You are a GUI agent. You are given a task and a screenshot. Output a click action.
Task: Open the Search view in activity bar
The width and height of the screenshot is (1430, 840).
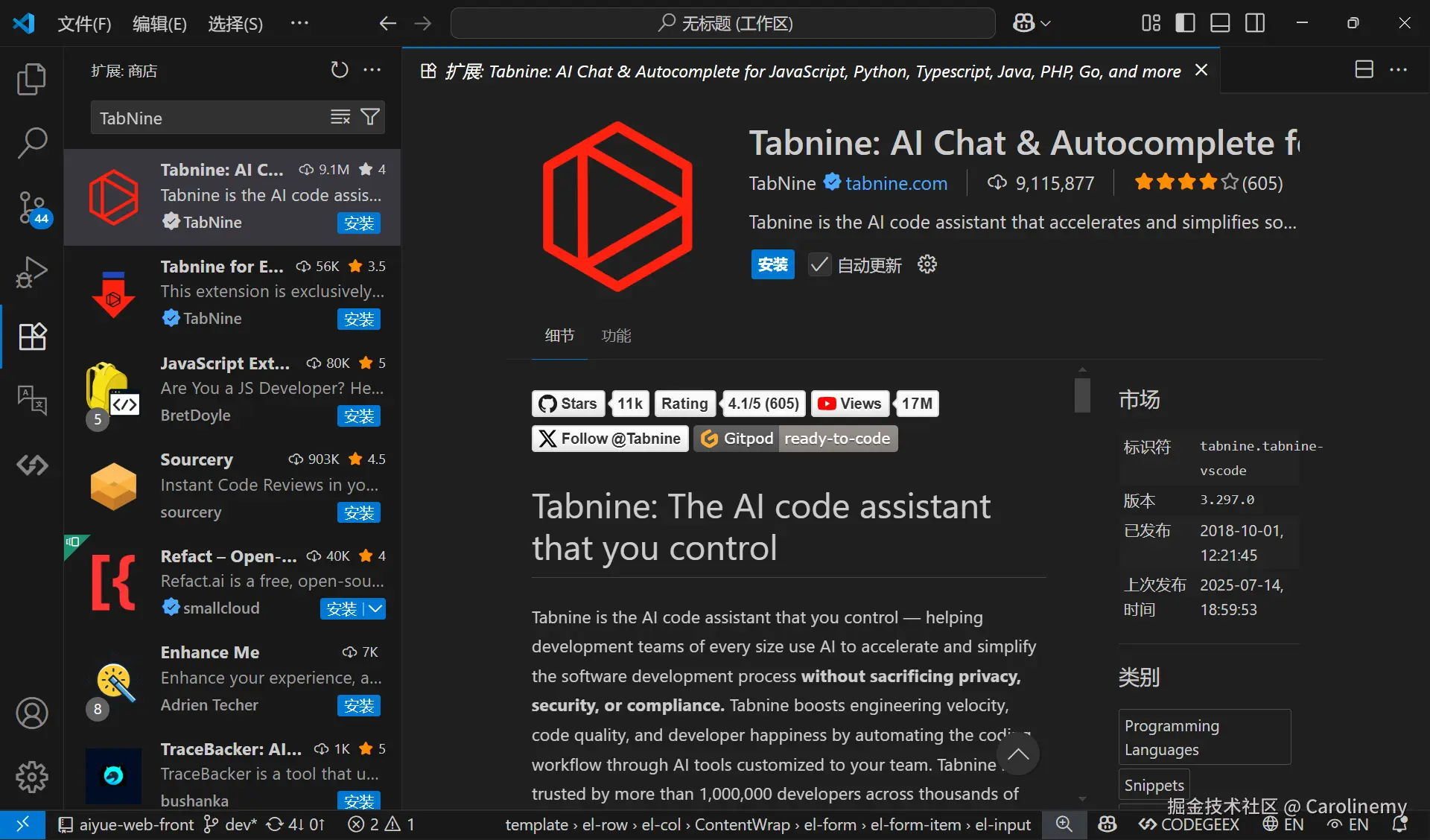click(31, 142)
